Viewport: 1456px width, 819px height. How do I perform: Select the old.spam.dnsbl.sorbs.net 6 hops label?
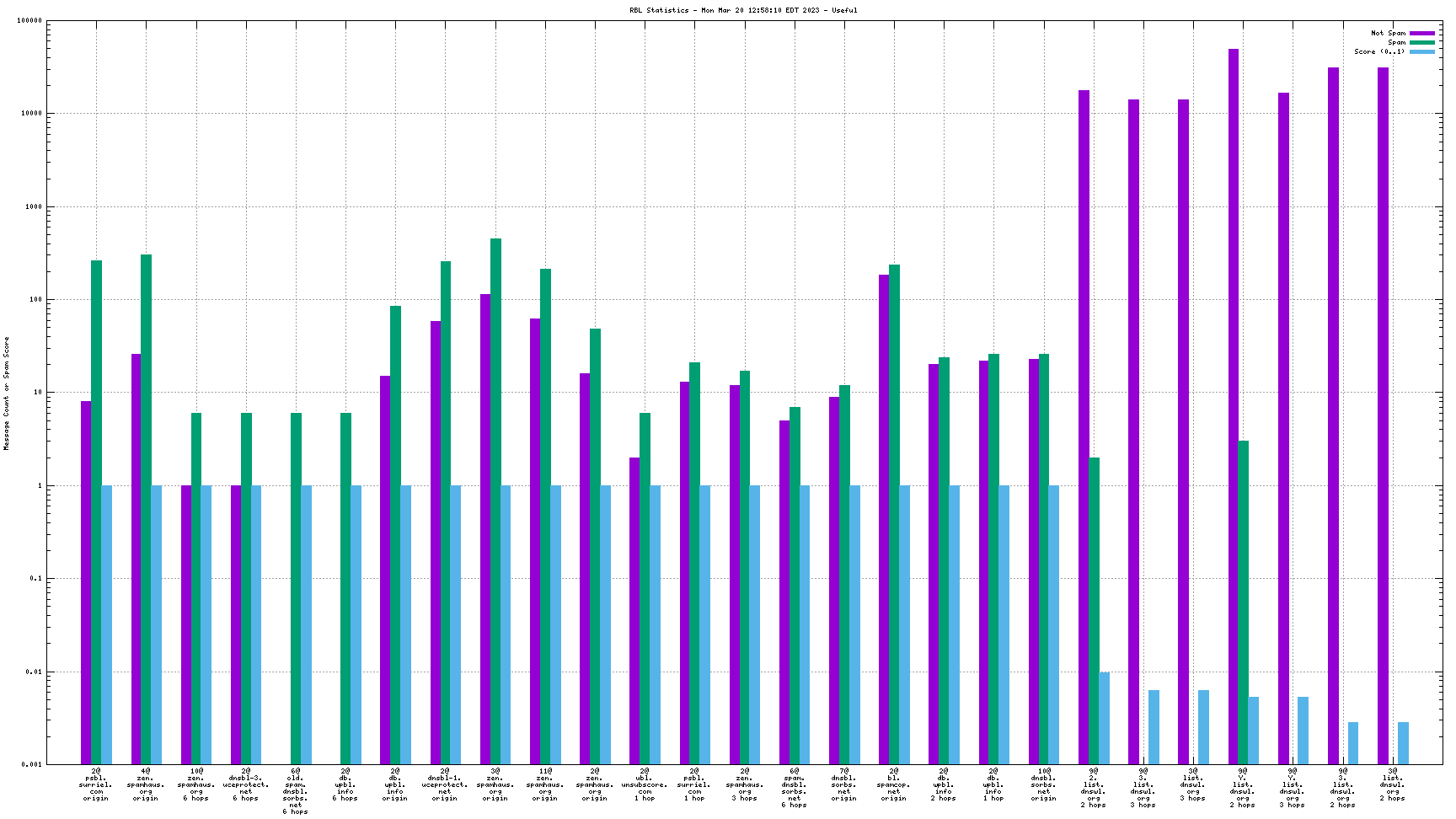pyautogui.click(x=296, y=791)
